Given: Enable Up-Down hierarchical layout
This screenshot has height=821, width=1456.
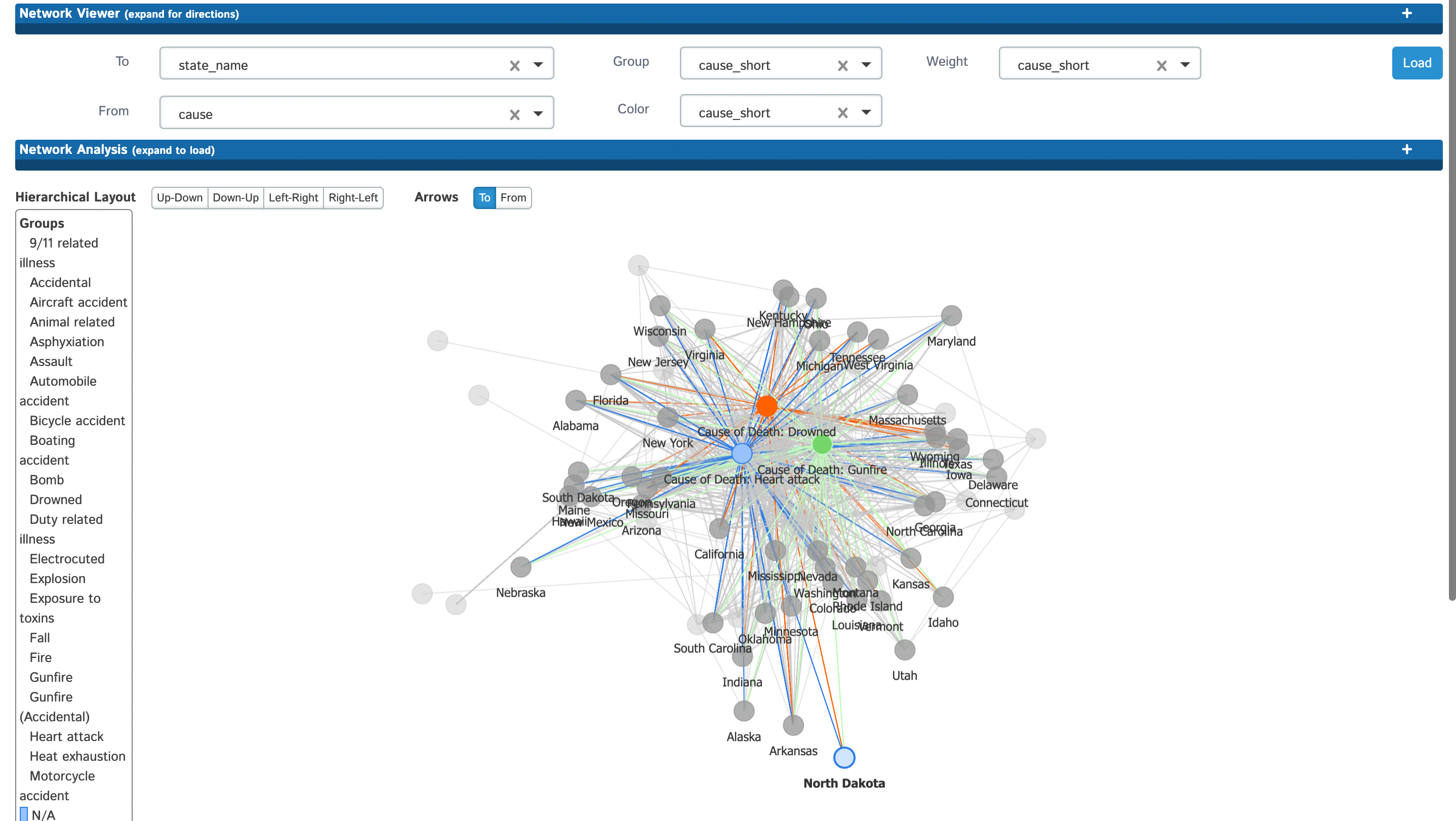Looking at the screenshot, I should (x=179, y=198).
